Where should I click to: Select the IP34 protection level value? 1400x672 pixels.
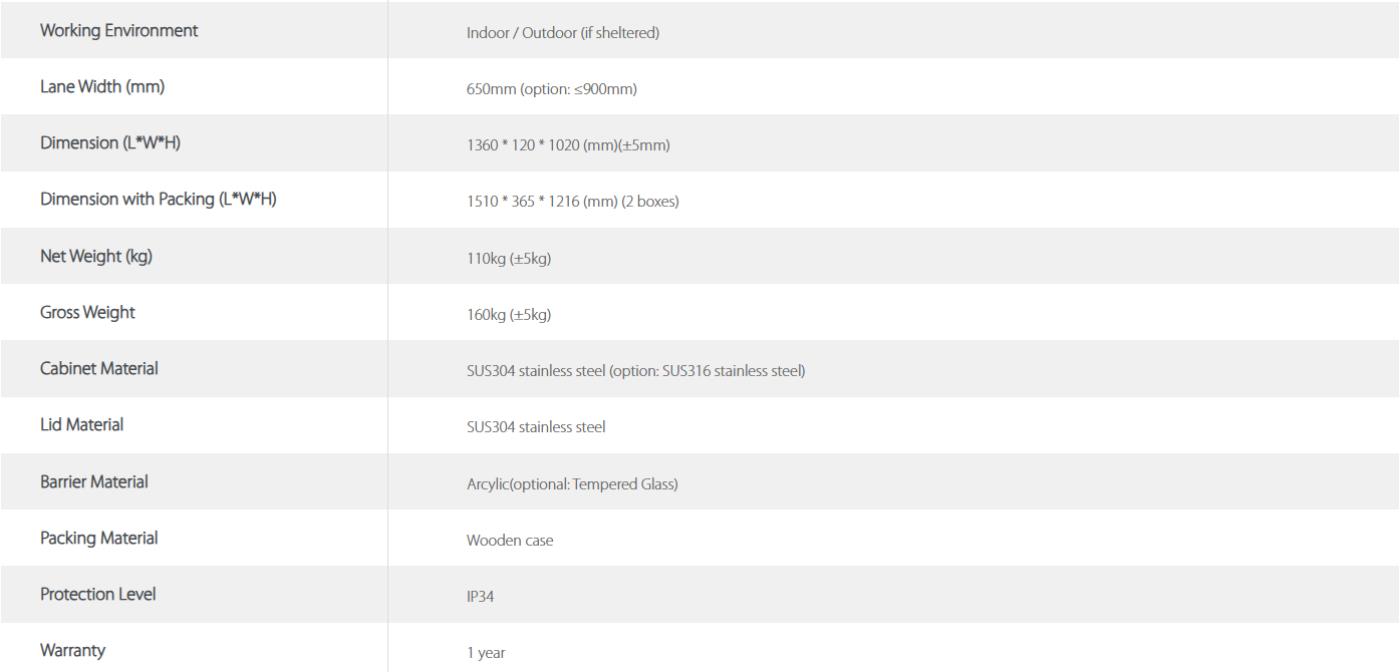tap(480, 597)
